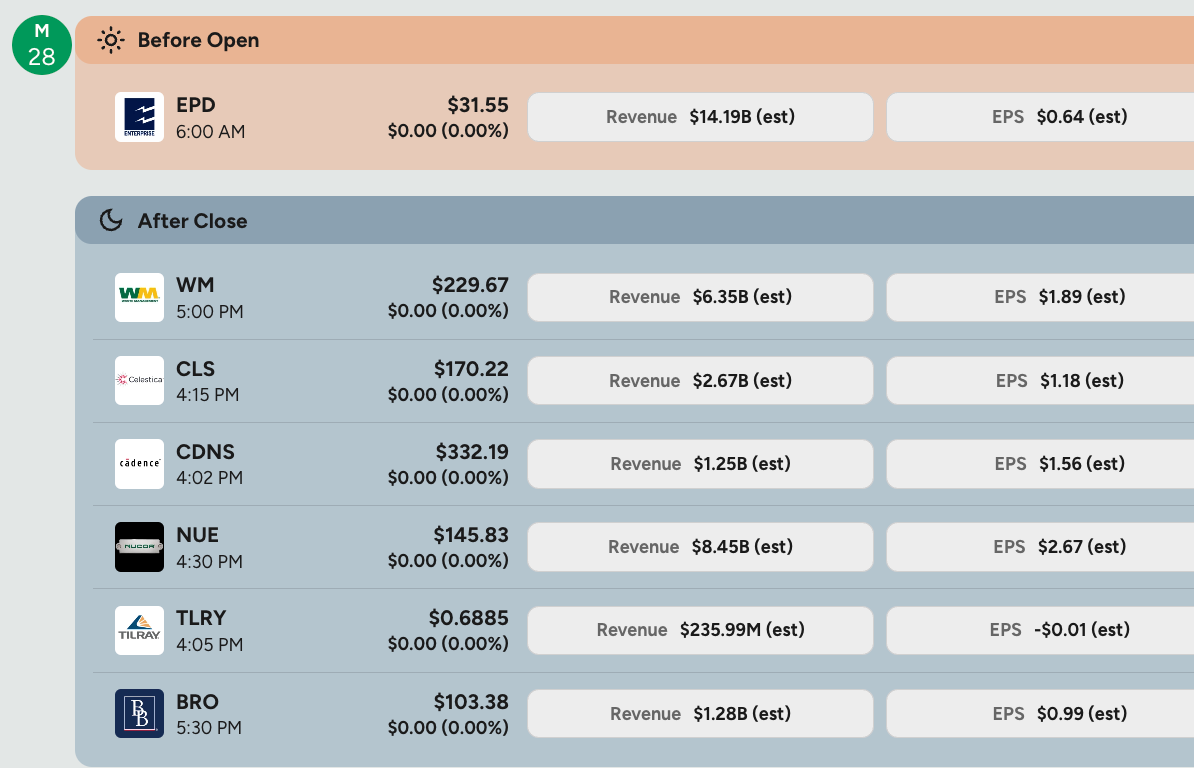Click EPD Revenue $14.19B estimate box
The width and height of the screenshot is (1194, 768).
(x=701, y=117)
